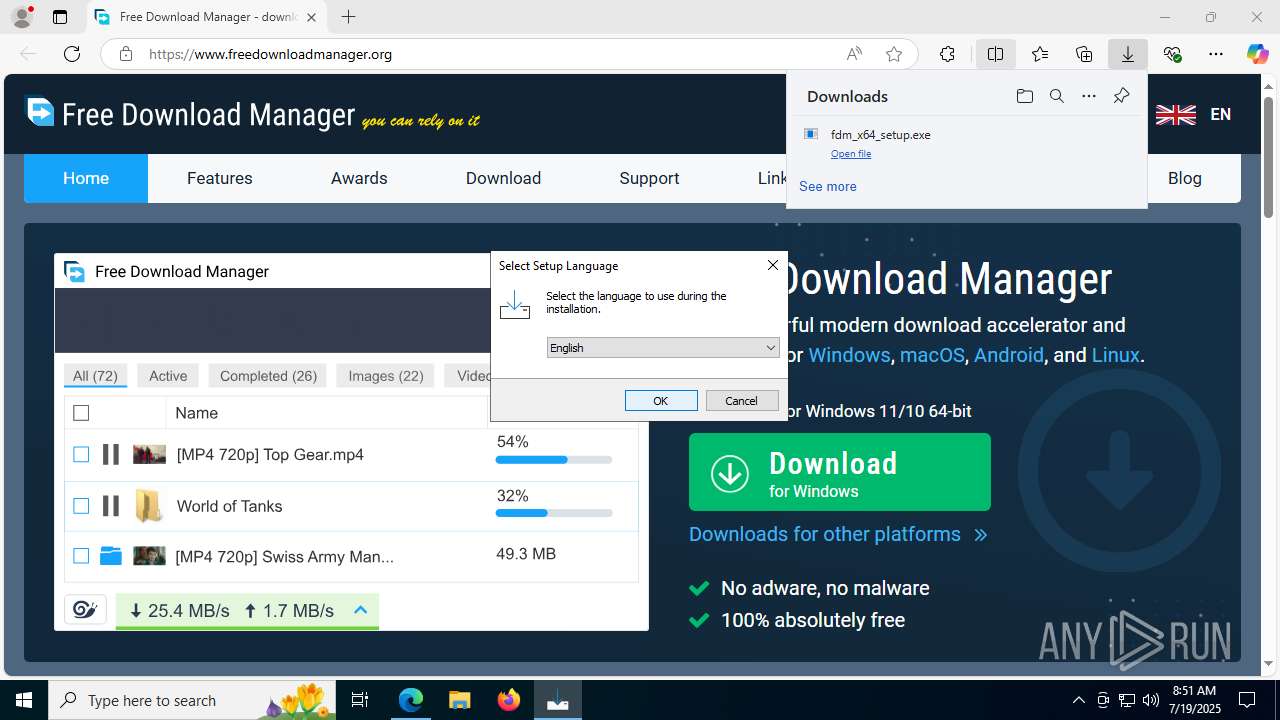The height and width of the screenshot is (720, 1280).
Task: Cancel the Setup Language dialog
Action: 742,400
